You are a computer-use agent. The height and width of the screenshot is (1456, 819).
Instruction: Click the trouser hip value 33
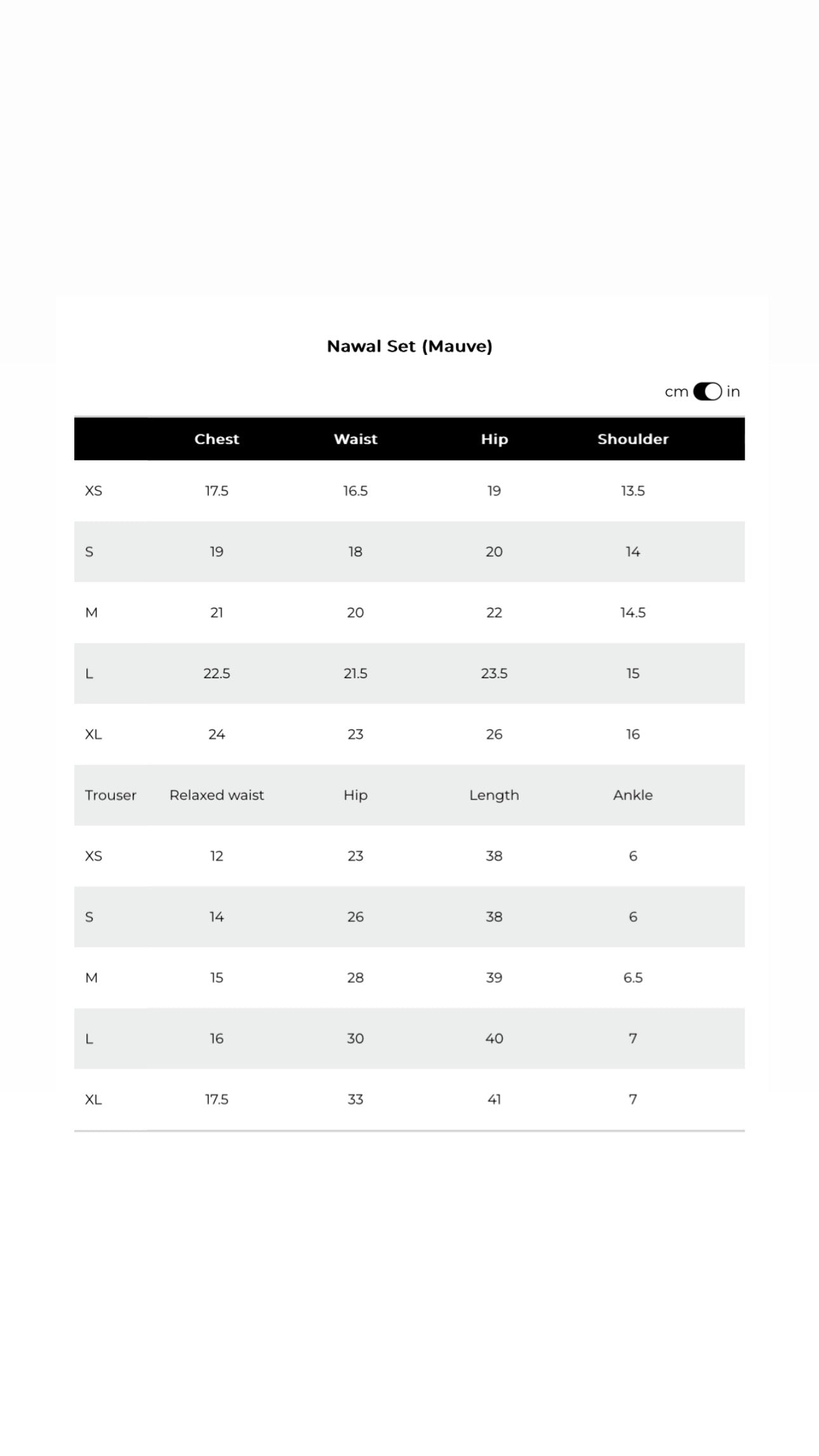pyautogui.click(x=356, y=1099)
